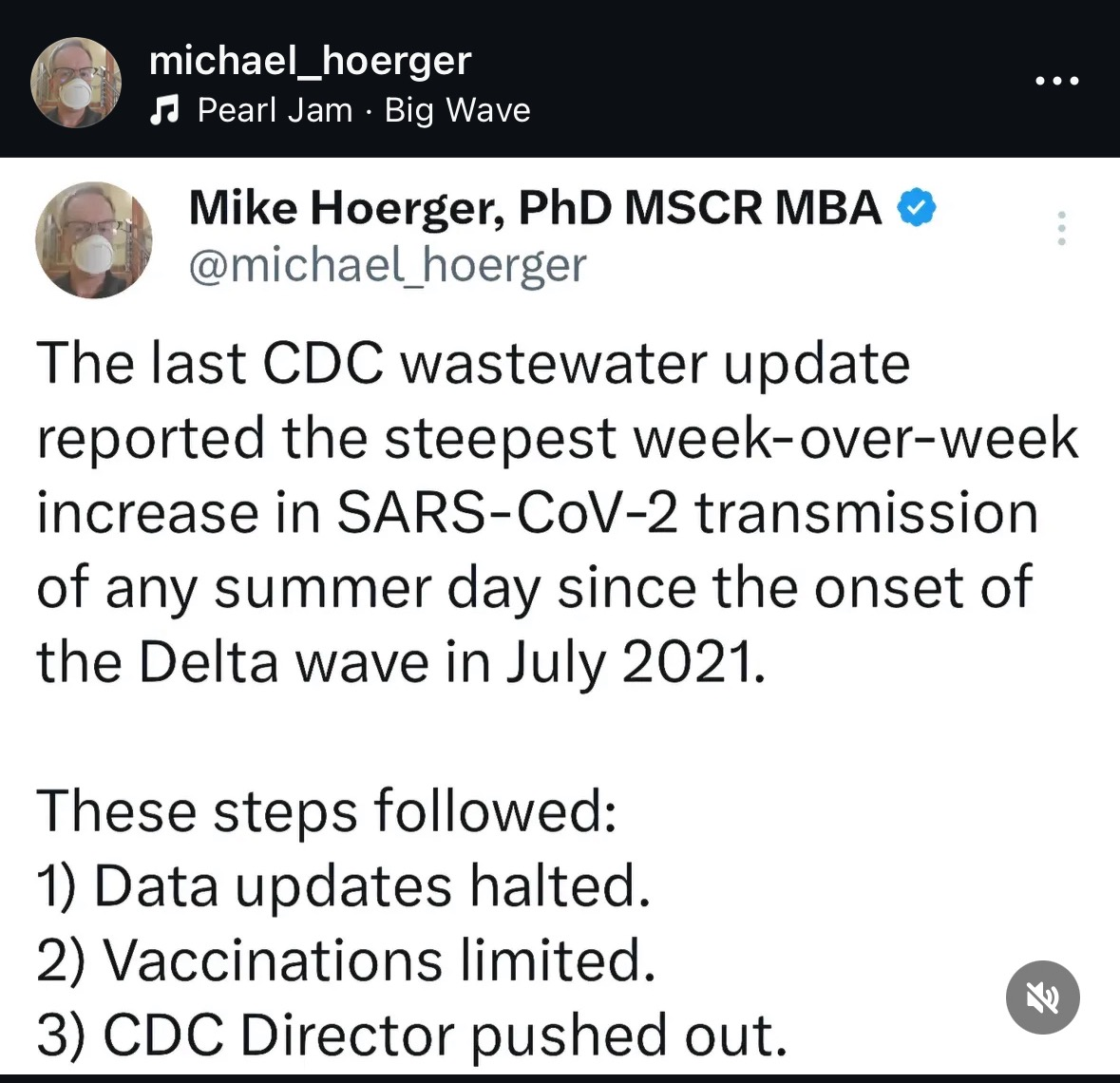Click the top story profile avatar
1120x1083 pixels.
point(76,82)
